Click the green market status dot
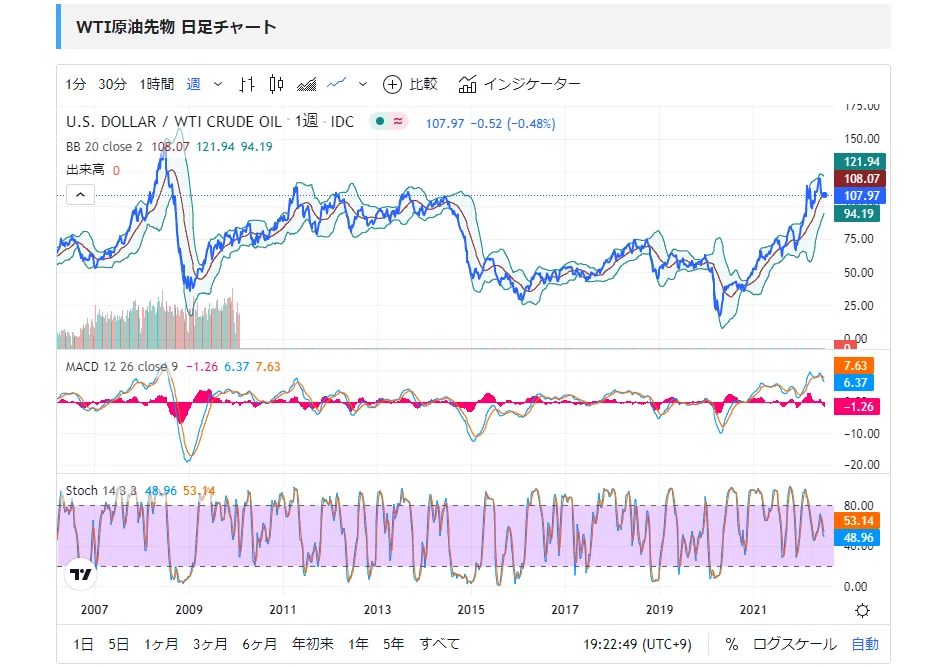925x667 pixels. 380,121
